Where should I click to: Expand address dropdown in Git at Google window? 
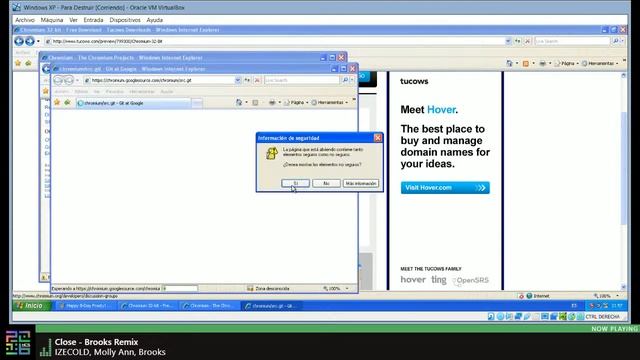[238, 80]
